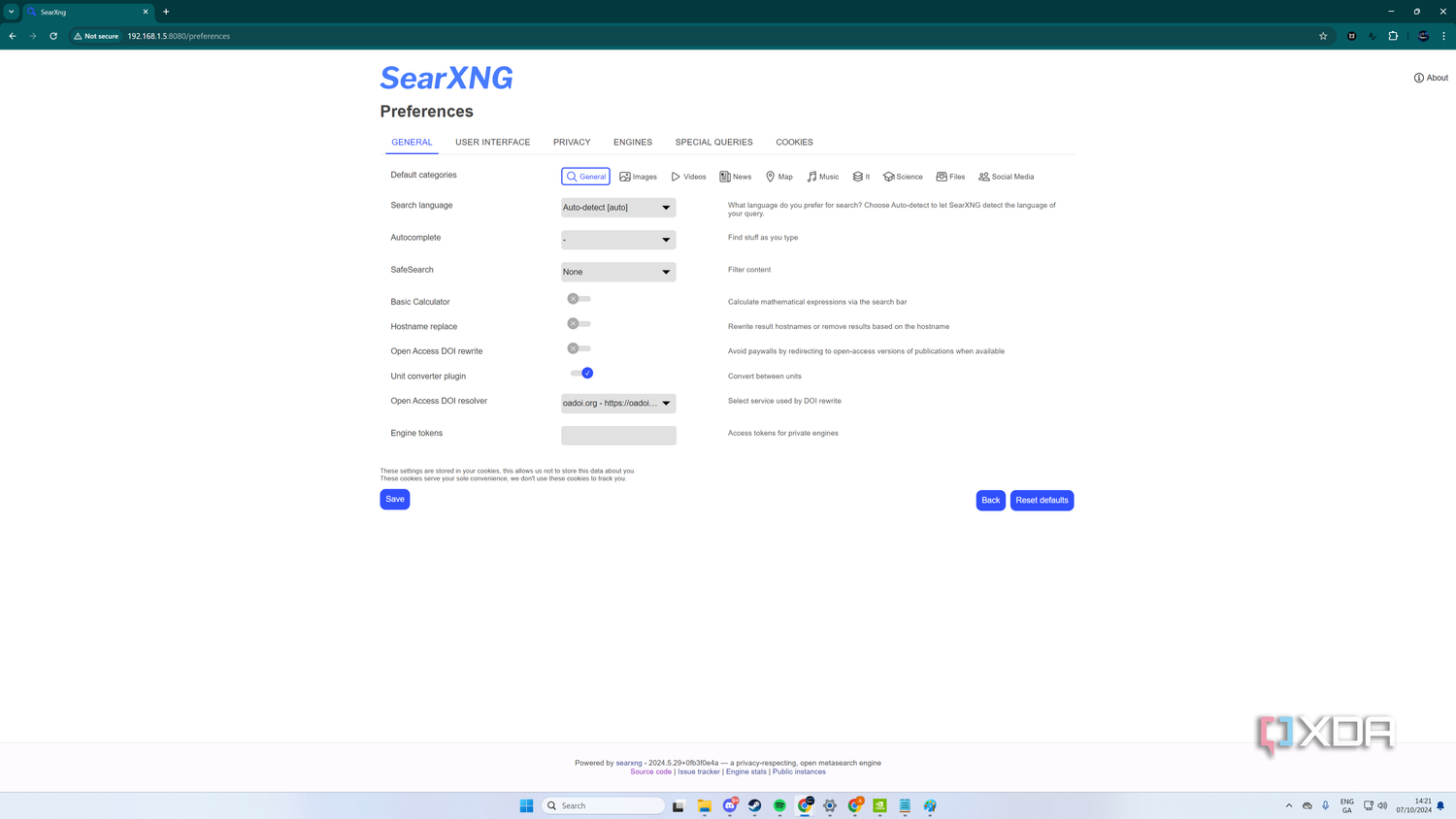Open the Engine stats link
Image resolution: width=1456 pixels, height=819 pixels.
pyautogui.click(x=746, y=771)
